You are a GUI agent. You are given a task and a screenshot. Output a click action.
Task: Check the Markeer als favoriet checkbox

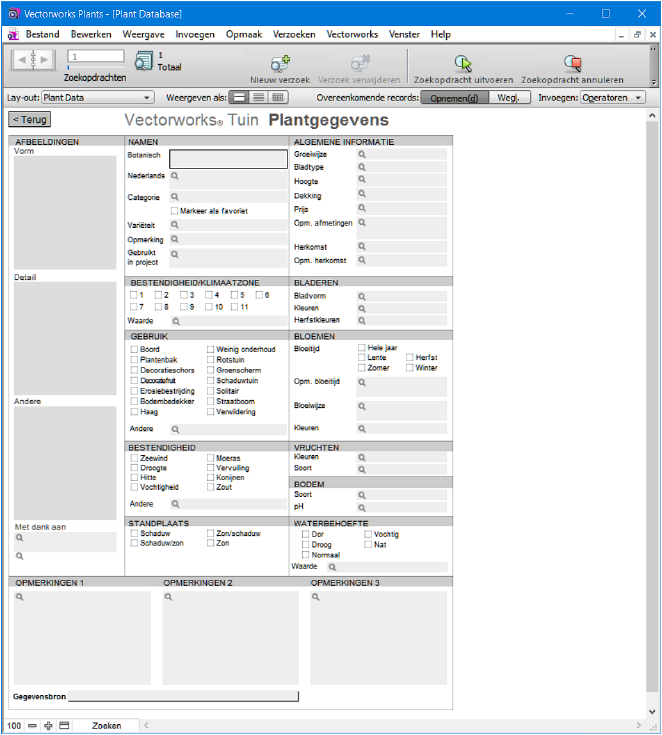click(x=175, y=211)
